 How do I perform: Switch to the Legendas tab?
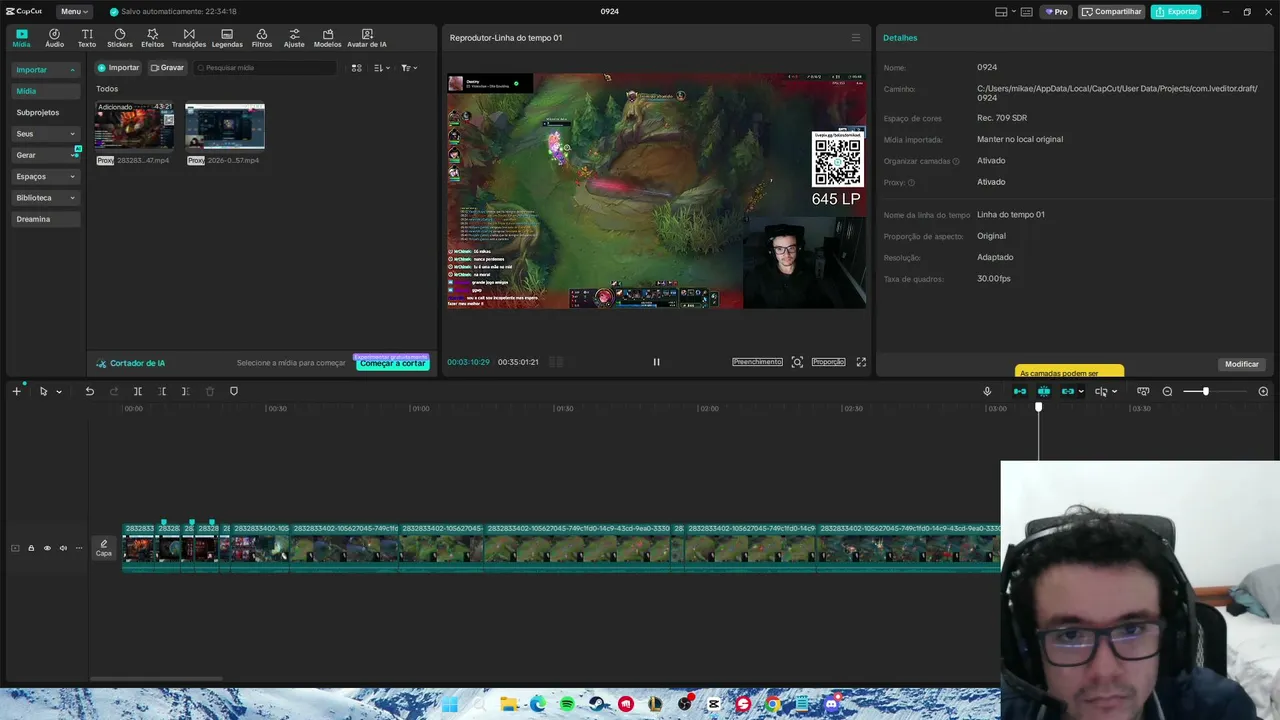pyautogui.click(x=227, y=38)
